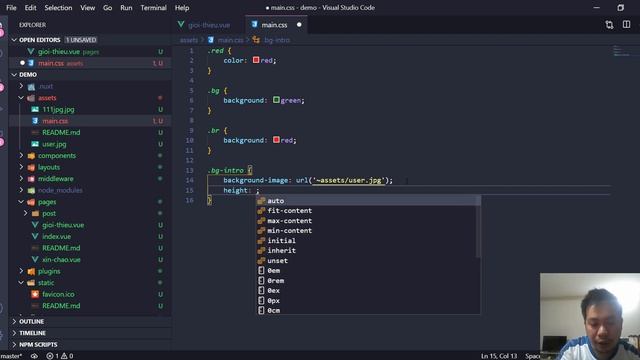Click the assets breadcrumb segment
This screenshot has width=640, height=360.
[189, 40]
